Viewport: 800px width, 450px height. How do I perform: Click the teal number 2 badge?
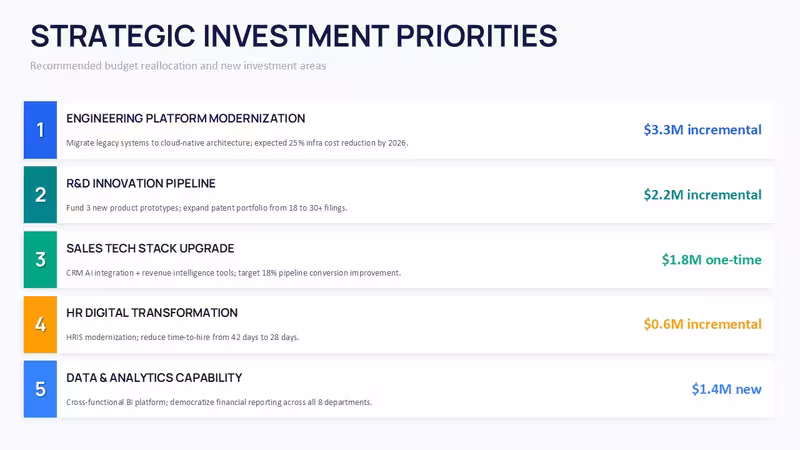40,194
